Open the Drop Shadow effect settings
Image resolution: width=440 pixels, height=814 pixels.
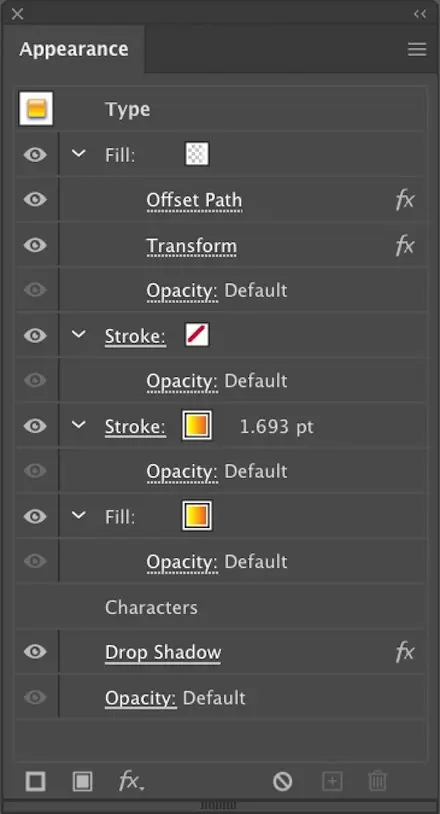click(163, 653)
